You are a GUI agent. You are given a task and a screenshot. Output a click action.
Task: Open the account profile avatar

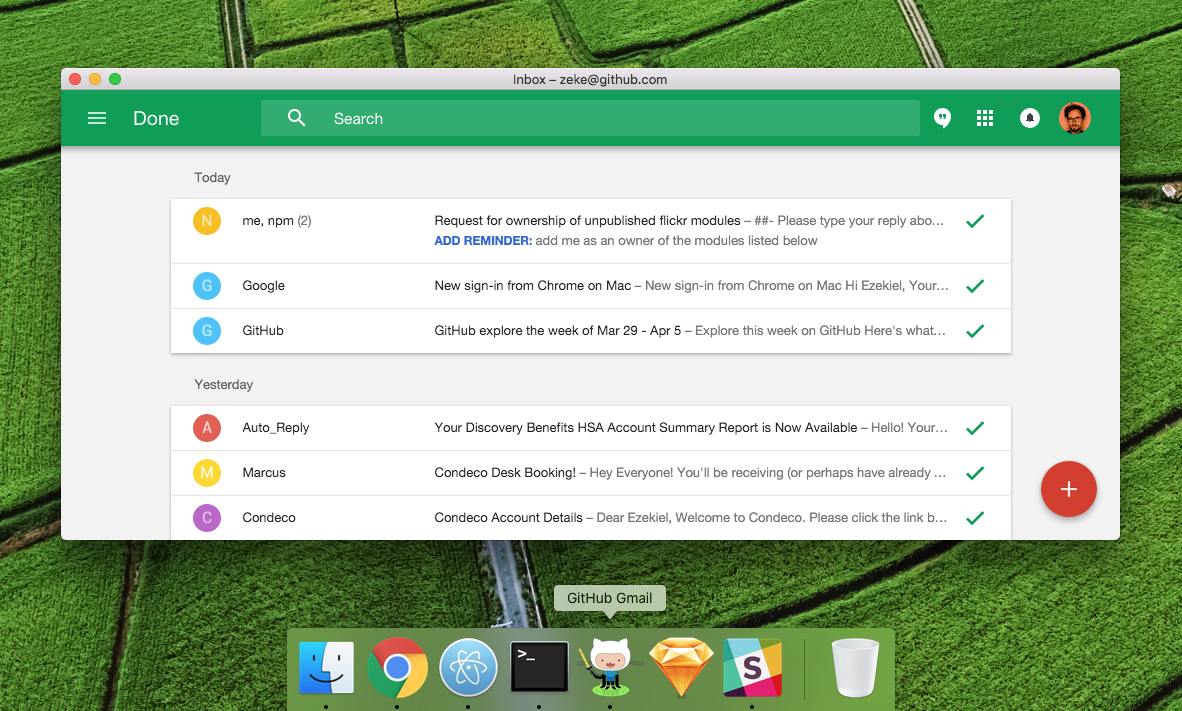1075,118
